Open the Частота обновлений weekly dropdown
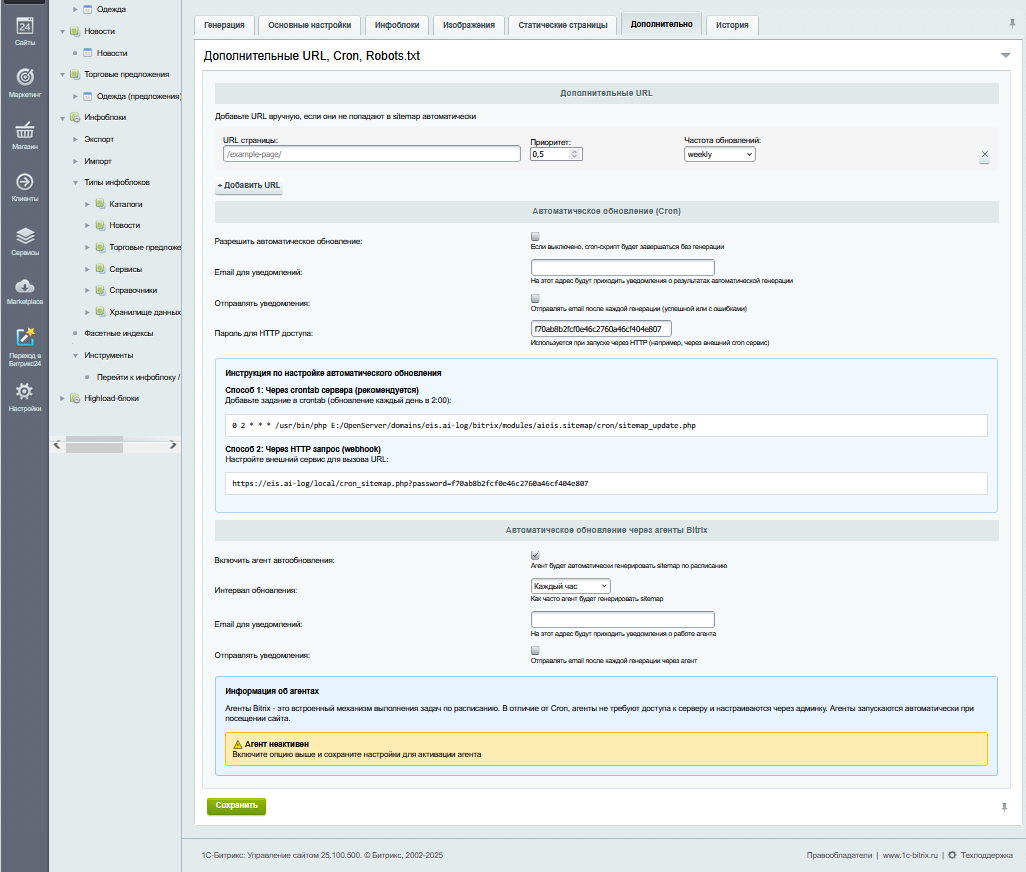This screenshot has width=1026, height=872. coord(719,154)
